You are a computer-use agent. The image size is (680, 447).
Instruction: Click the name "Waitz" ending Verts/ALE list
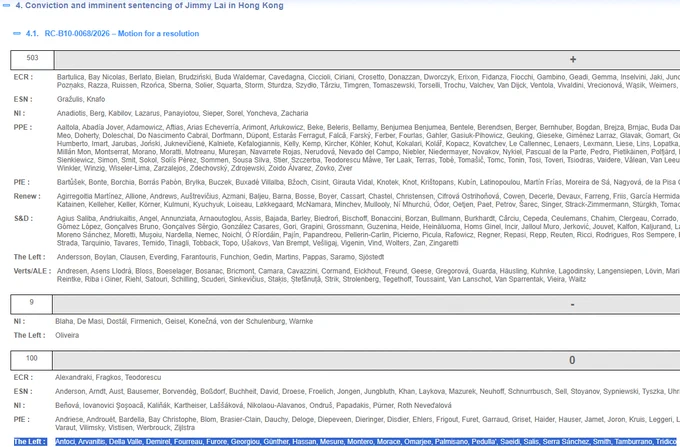click(x=577, y=279)
